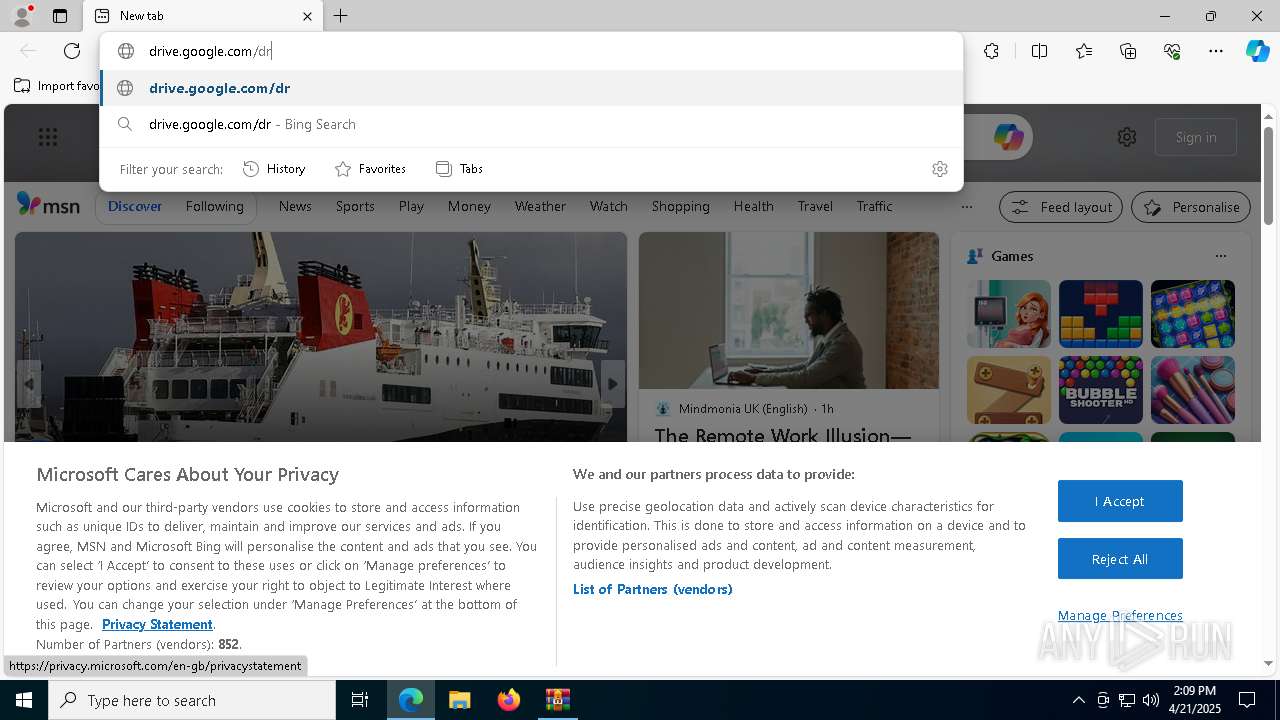Expand more categories ellipsis

(966, 207)
